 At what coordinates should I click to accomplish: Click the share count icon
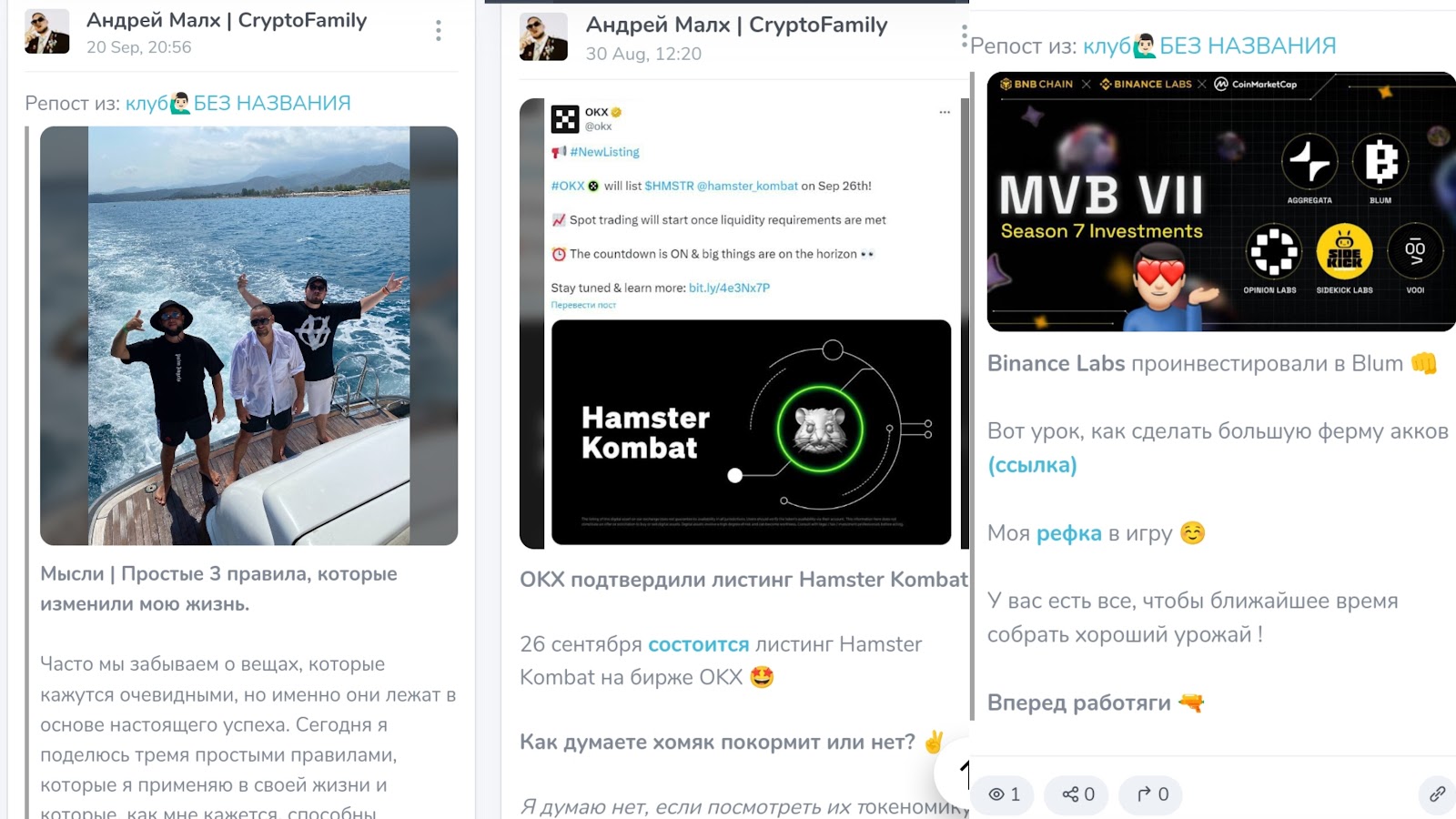pos(1078,794)
